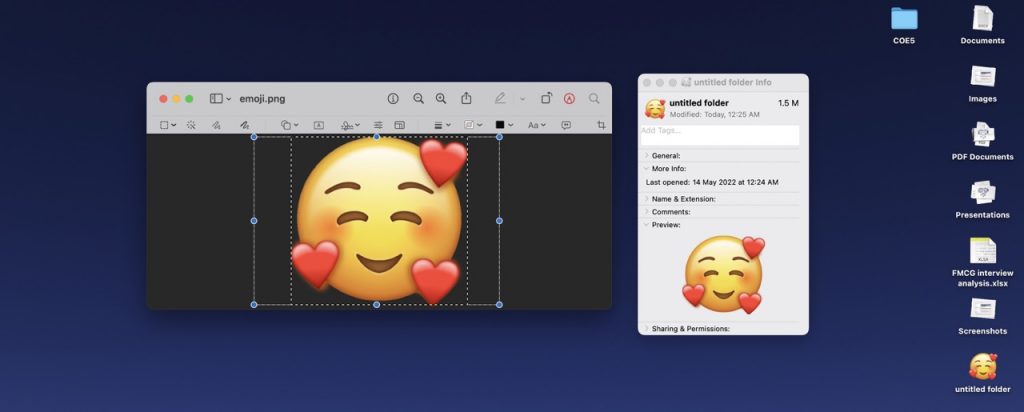Screen dimensions: 1024x412
Task: Select the Sketch tool
Action: 216,125
